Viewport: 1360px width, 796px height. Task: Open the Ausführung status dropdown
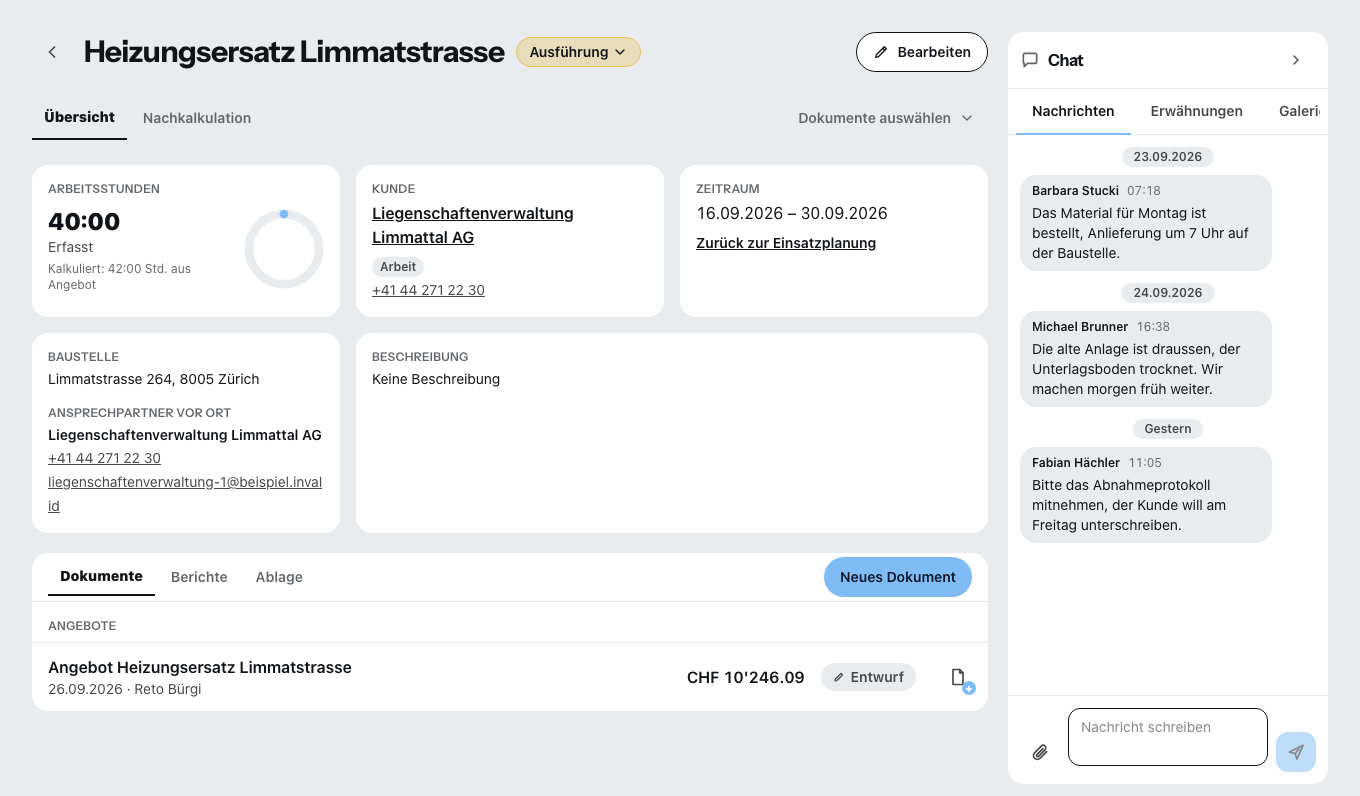point(578,52)
